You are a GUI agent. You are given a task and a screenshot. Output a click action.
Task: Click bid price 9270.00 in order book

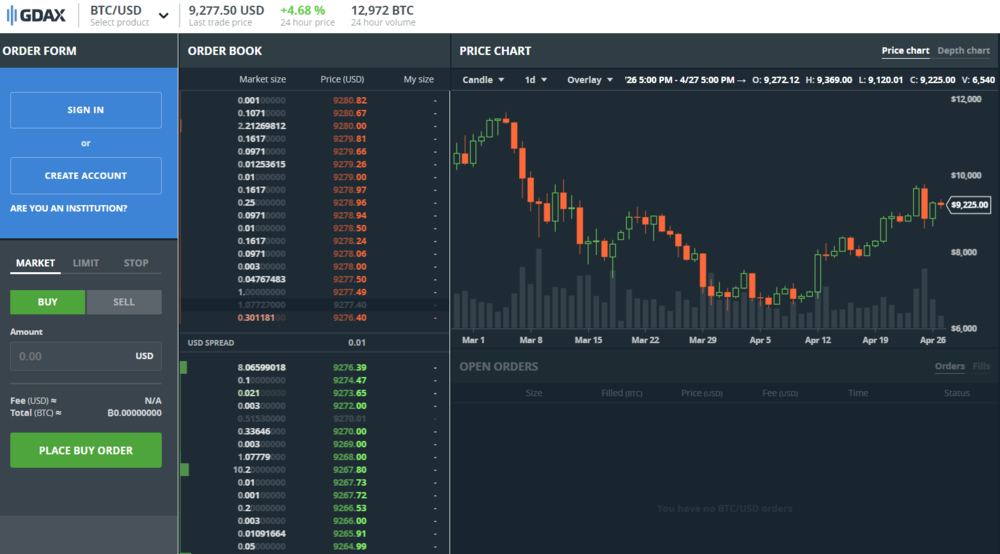tap(349, 432)
